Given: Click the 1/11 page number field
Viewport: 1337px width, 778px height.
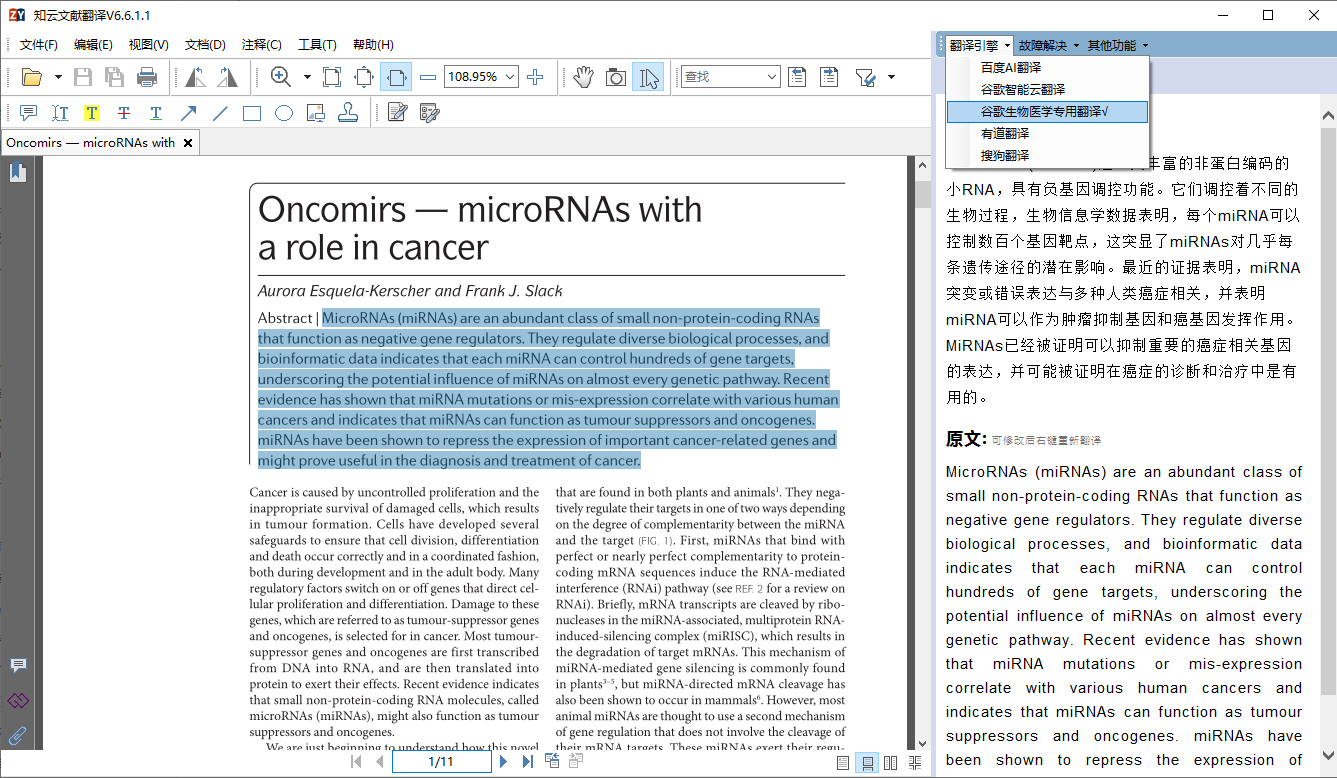Looking at the screenshot, I should [442, 762].
